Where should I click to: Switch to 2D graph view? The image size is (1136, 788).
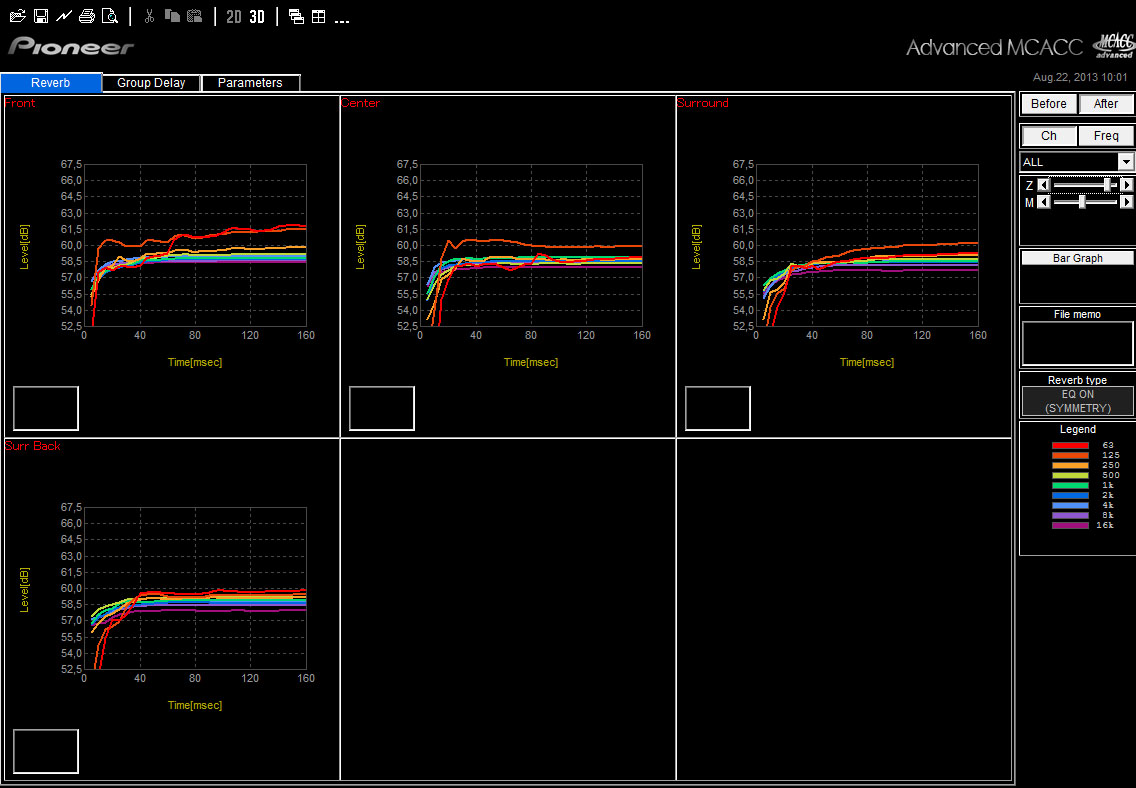(x=233, y=16)
